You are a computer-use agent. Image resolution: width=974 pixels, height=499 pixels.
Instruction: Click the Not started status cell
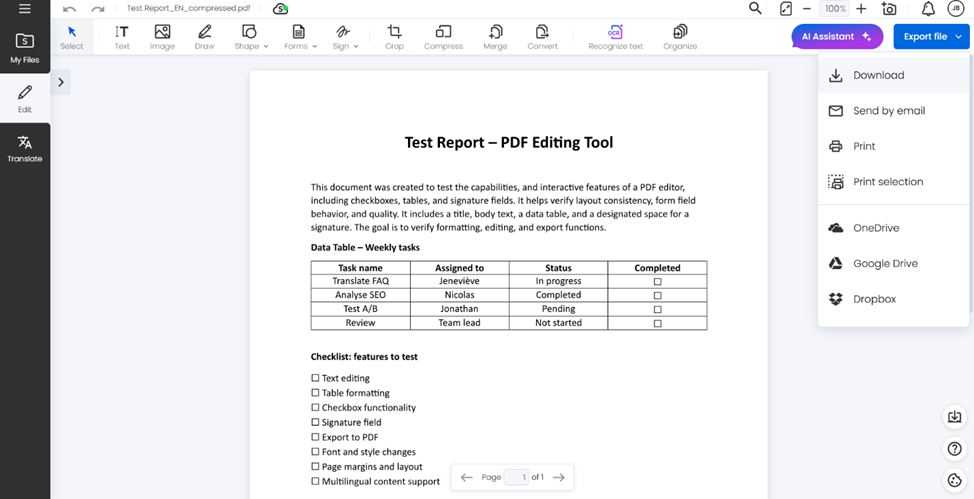(558, 323)
